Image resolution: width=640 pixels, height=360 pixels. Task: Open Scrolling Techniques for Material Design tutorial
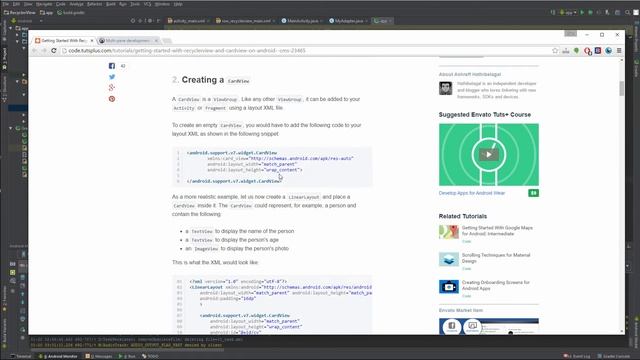click(496, 258)
